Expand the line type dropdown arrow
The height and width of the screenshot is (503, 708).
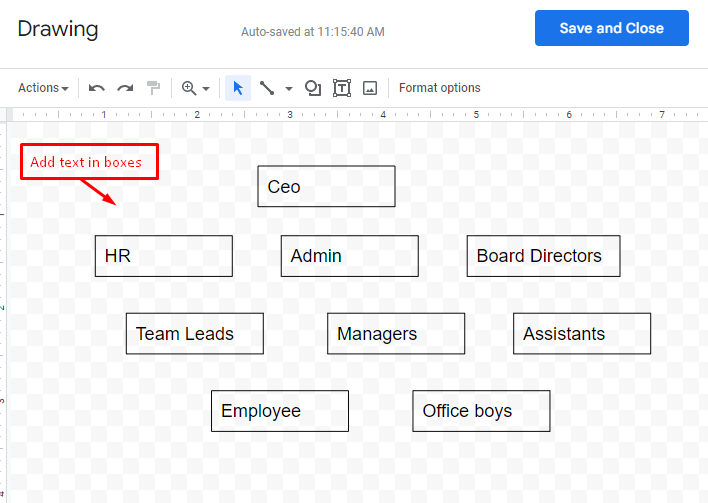tap(289, 88)
